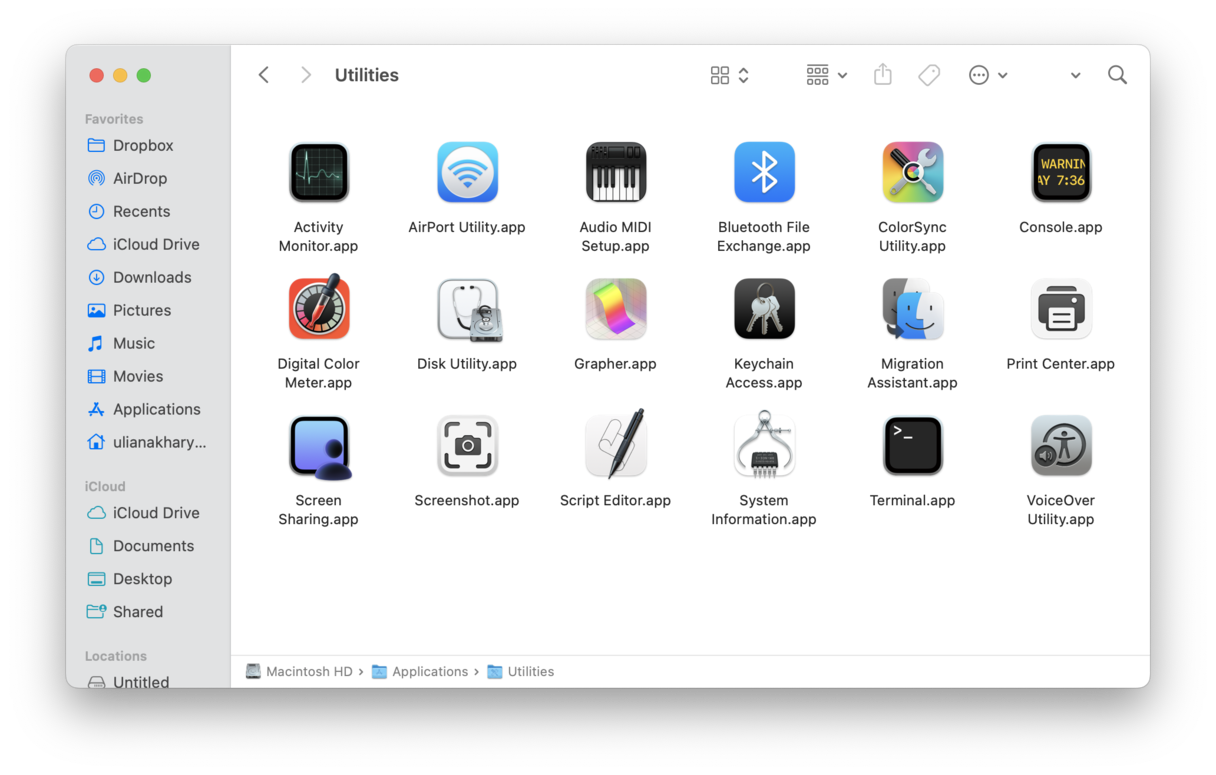Click the Script Editor.app file name
The image size is (1216, 775).
click(x=615, y=500)
